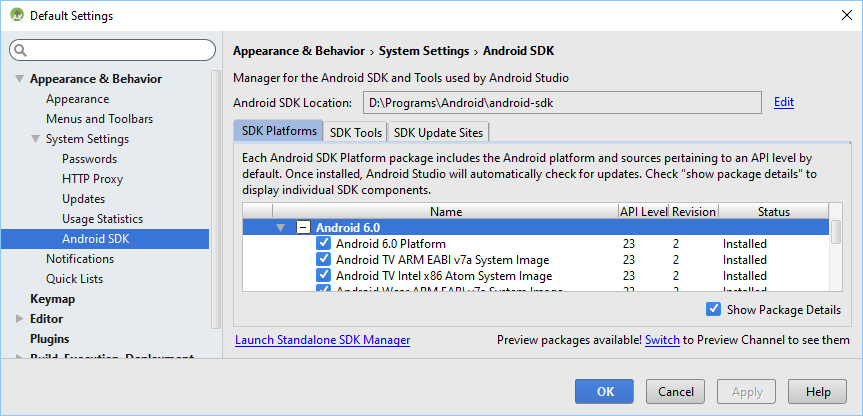The height and width of the screenshot is (416, 863).
Task: Select Plugins settings
Action: (50, 339)
